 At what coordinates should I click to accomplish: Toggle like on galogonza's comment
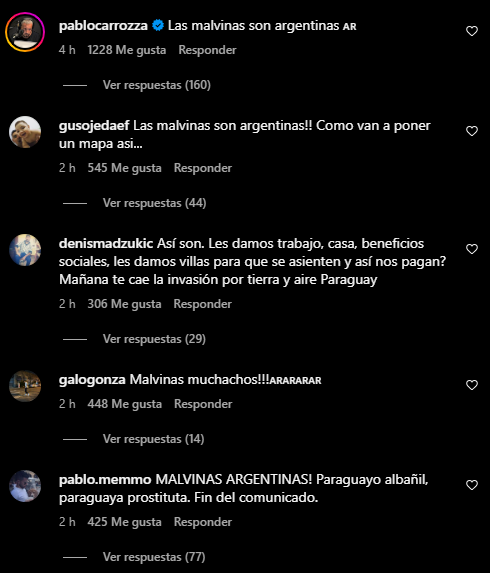point(472,385)
